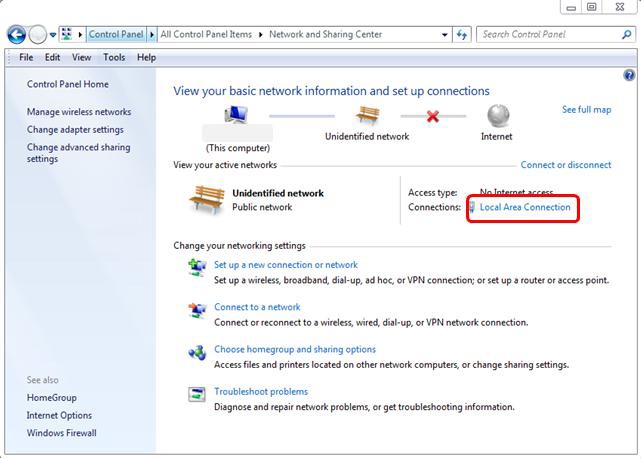Click the Choose homegroup and sharing icon
Screen dimensions: 641x458
(197, 352)
